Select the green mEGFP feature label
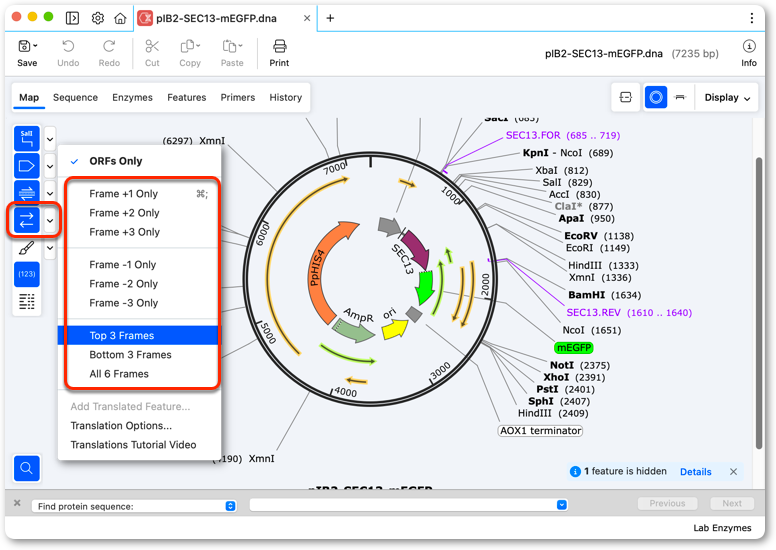Image resolution: width=776 pixels, height=550 pixels. point(574,348)
